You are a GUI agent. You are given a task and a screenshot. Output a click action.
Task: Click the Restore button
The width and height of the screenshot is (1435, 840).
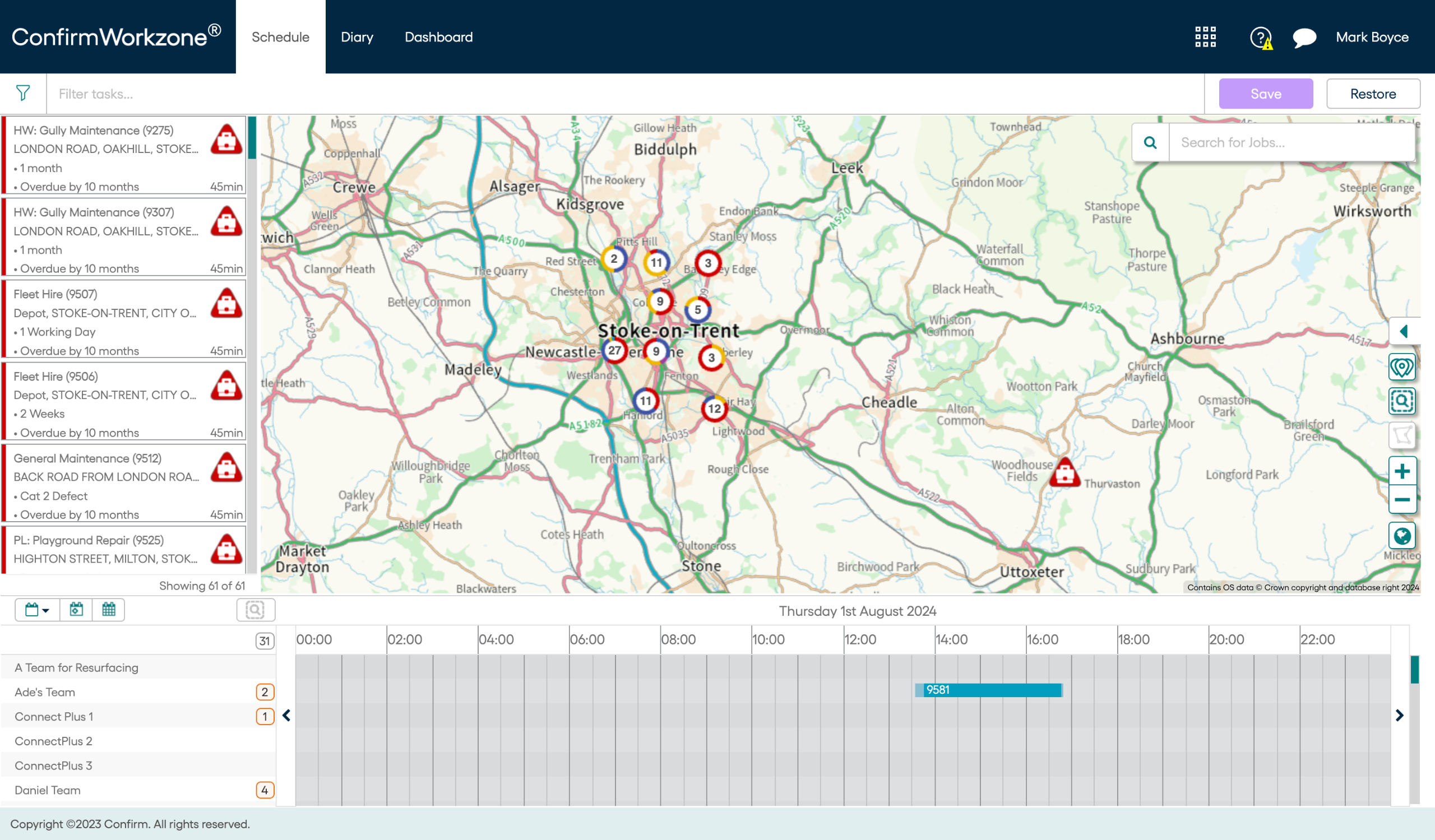coord(1372,94)
